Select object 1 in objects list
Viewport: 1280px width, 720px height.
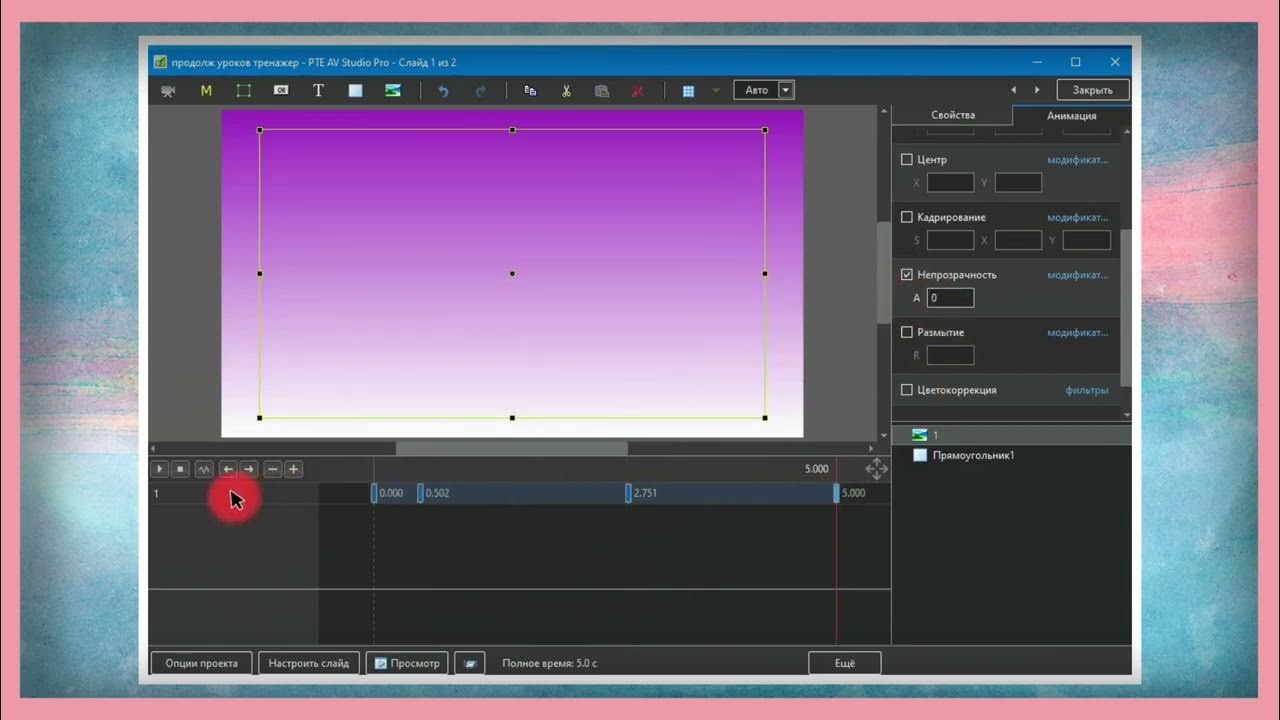tap(1011, 435)
